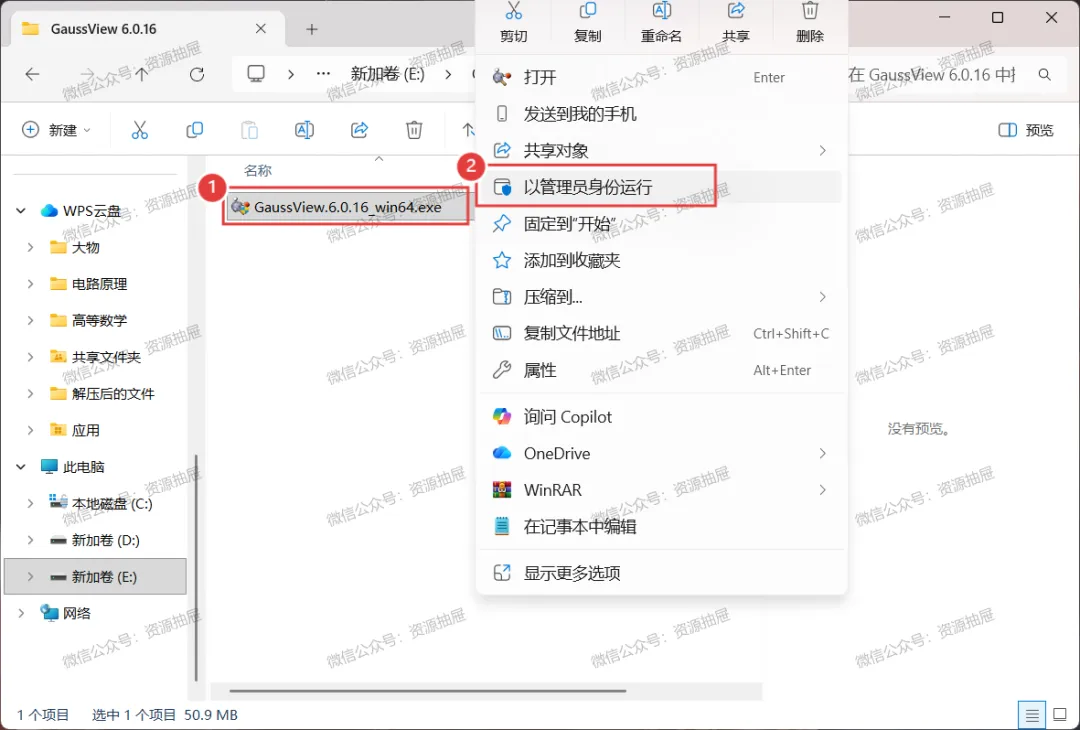Expand 高等数学 folder chevron
Viewport: 1080px width, 730px height.
(30, 320)
